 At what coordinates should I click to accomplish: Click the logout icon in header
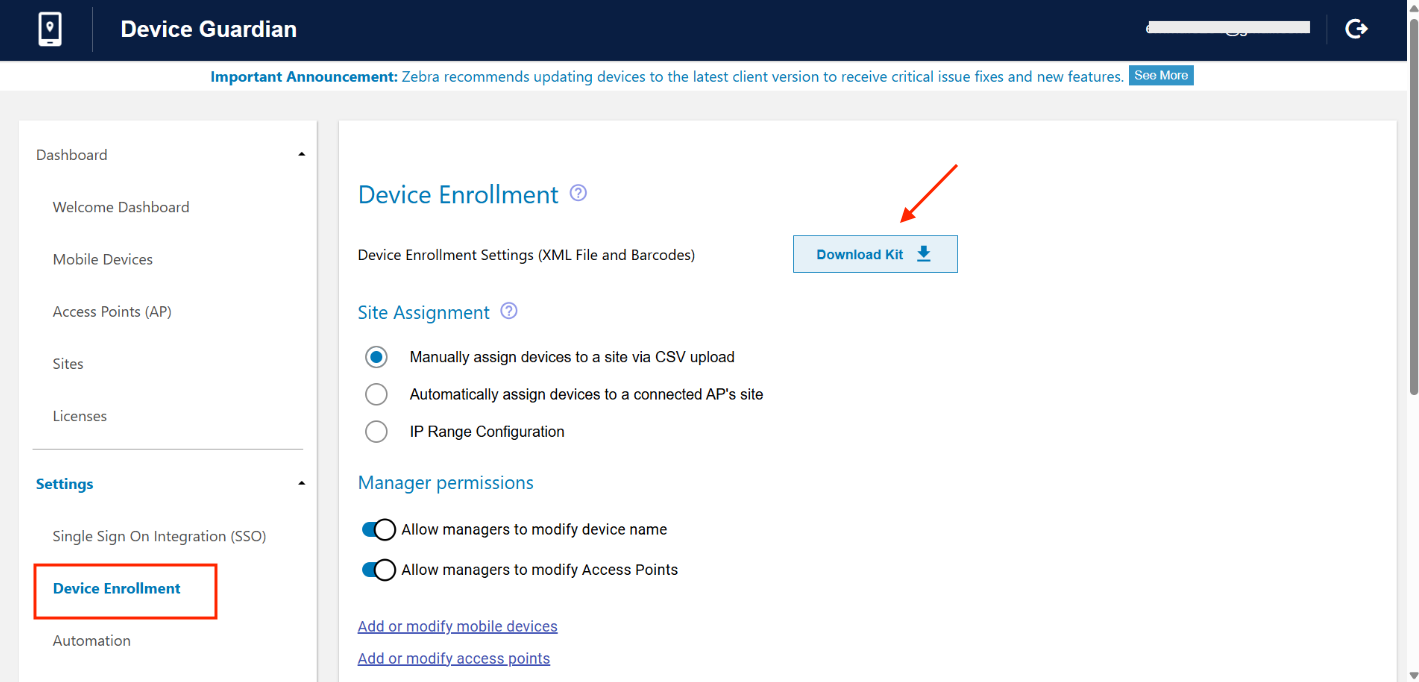(x=1356, y=29)
